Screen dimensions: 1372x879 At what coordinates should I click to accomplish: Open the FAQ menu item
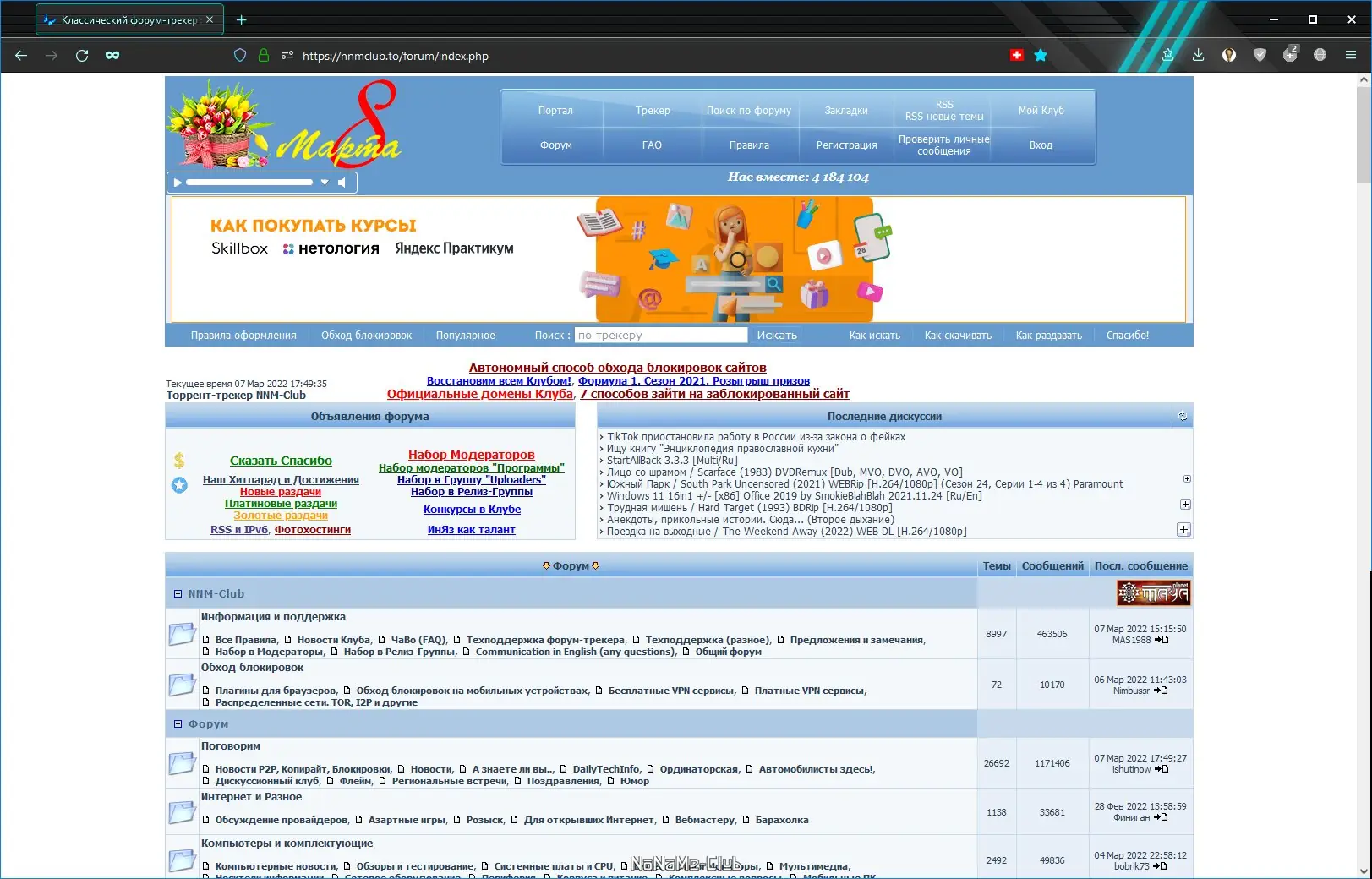pyautogui.click(x=652, y=145)
